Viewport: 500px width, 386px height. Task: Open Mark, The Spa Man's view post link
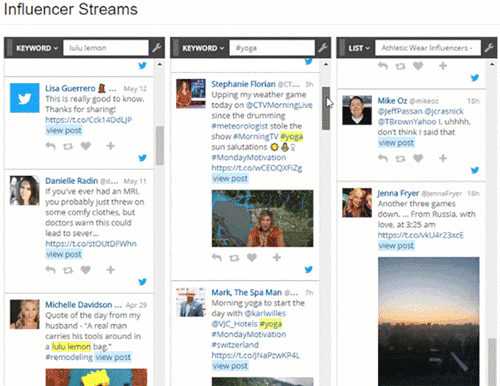pos(230,366)
